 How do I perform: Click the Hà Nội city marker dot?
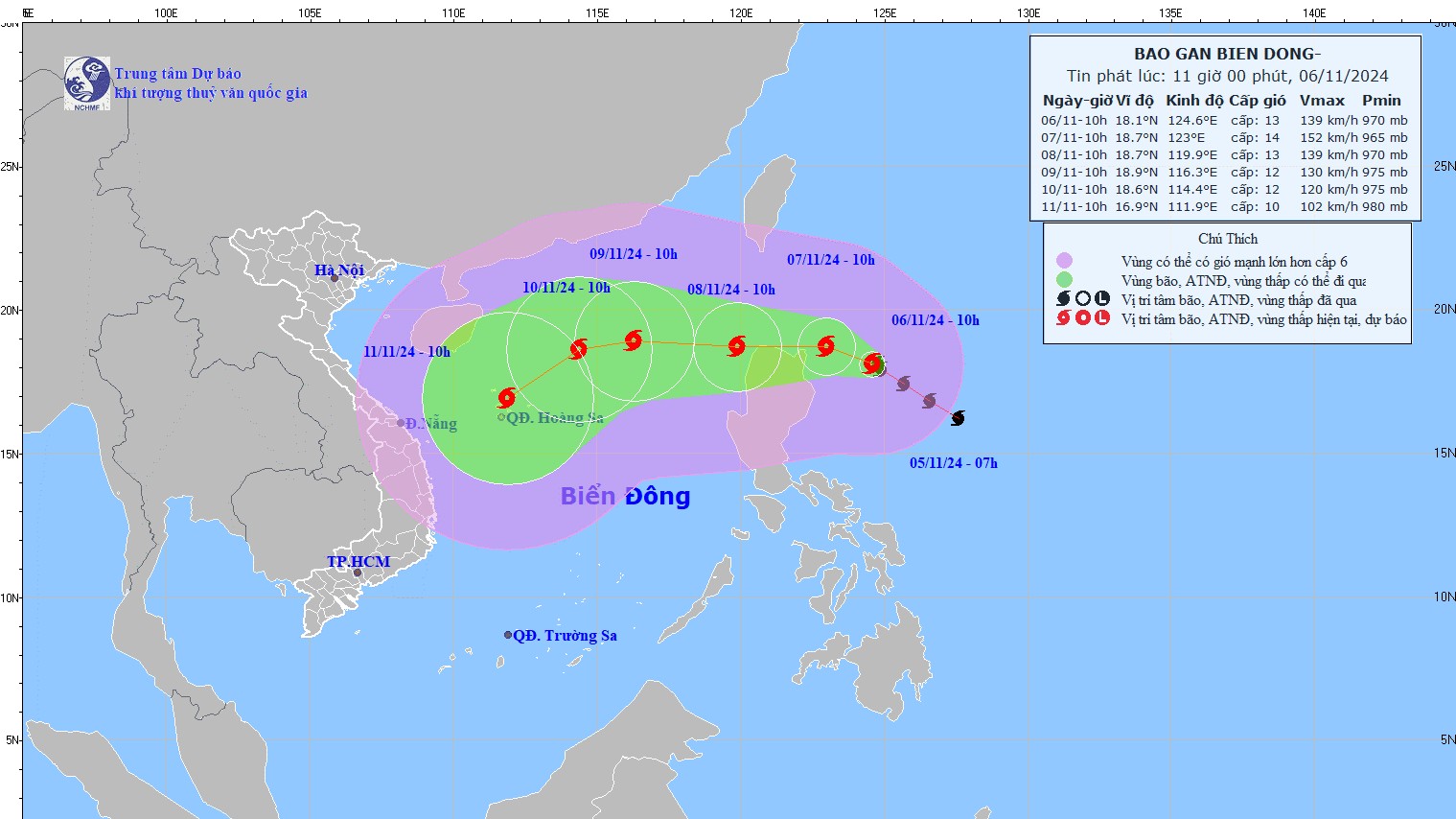tap(335, 278)
